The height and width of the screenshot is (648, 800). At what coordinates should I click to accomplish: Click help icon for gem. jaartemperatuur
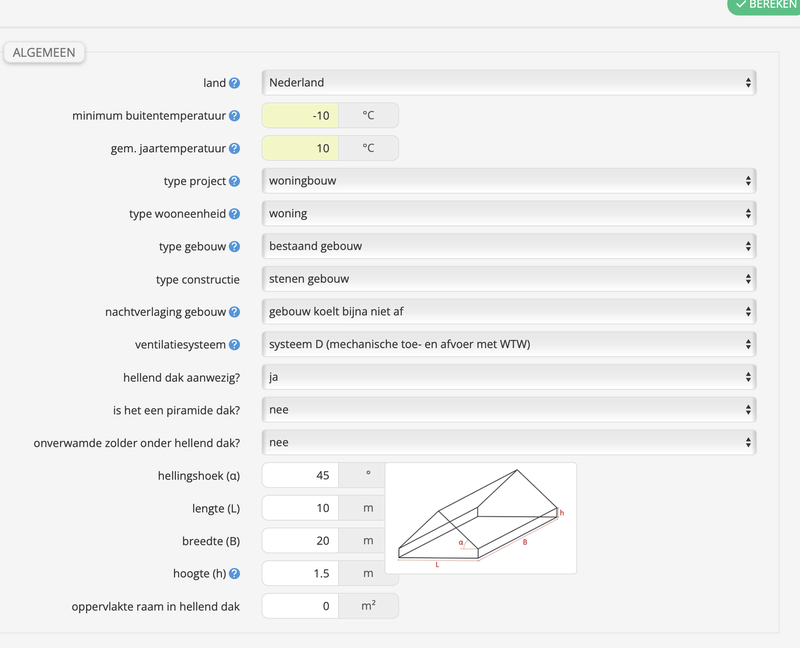click(234, 149)
